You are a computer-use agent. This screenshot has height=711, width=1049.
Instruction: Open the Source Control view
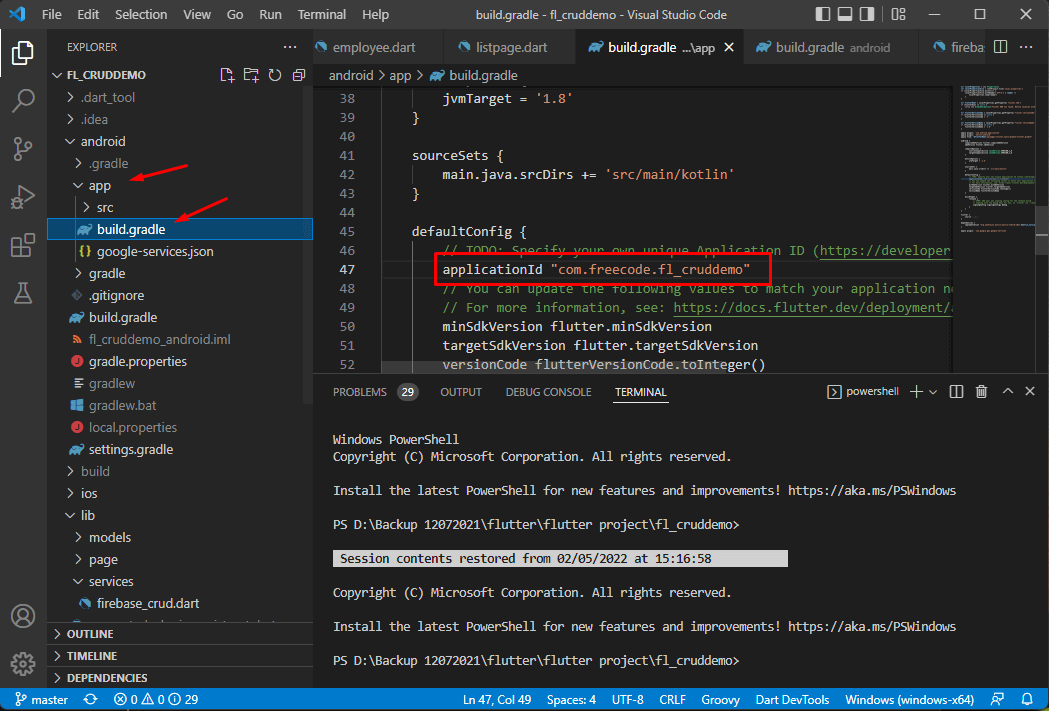[x=23, y=148]
